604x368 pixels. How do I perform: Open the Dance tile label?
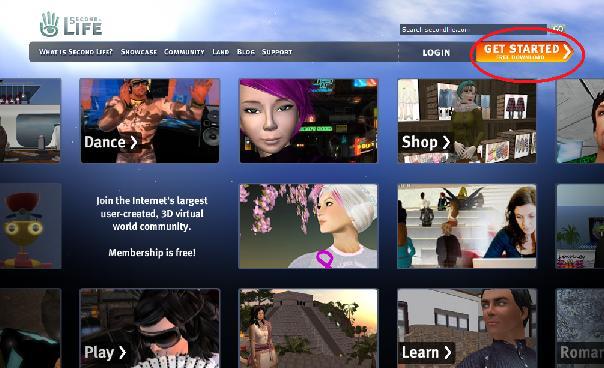(x=111, y=142)
